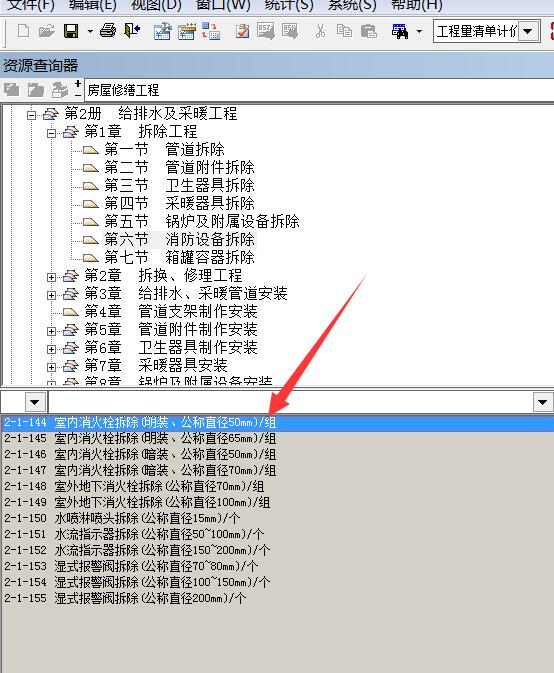
Task: Select item 2-1-144 室内消火栓拆除 明装 50mm
Action: point(277,423)
